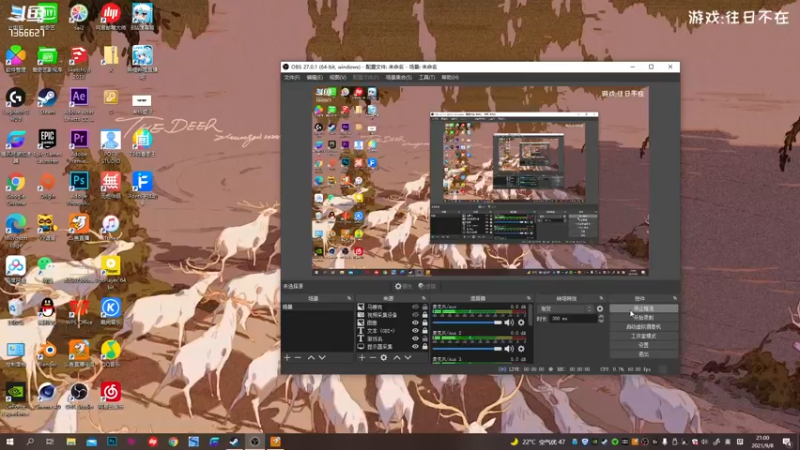Open the 文件(F) menu in OBS
The height and width of the screenshot is (450, 800).
[x=292, y=78]
